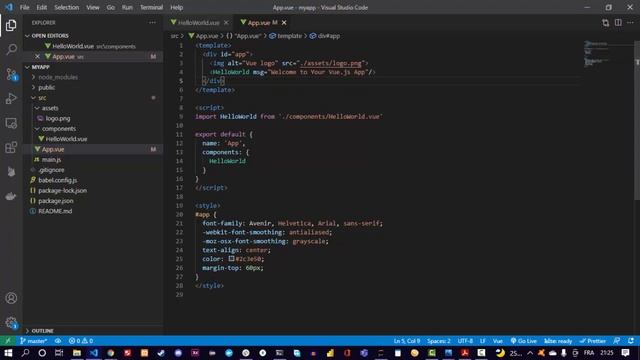Image resolution: width=640 pixels, height=360 pixels.
Task: Click LF end-of-line selector
Action: point(482,341)
